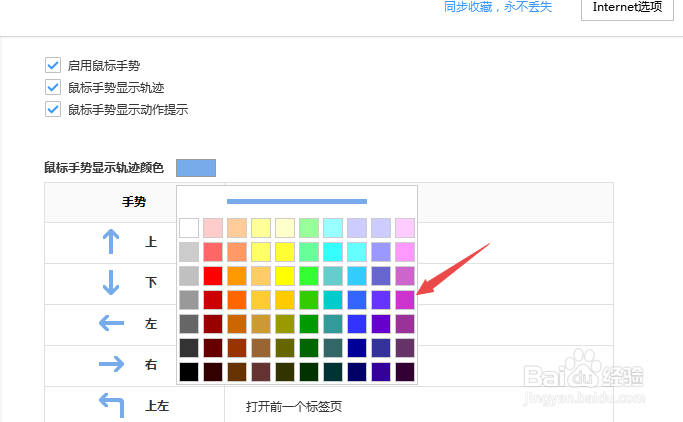Select the 上左 gesture label
Image resolution: width=683 pixels, height=422 pixels.
point(157,406)
